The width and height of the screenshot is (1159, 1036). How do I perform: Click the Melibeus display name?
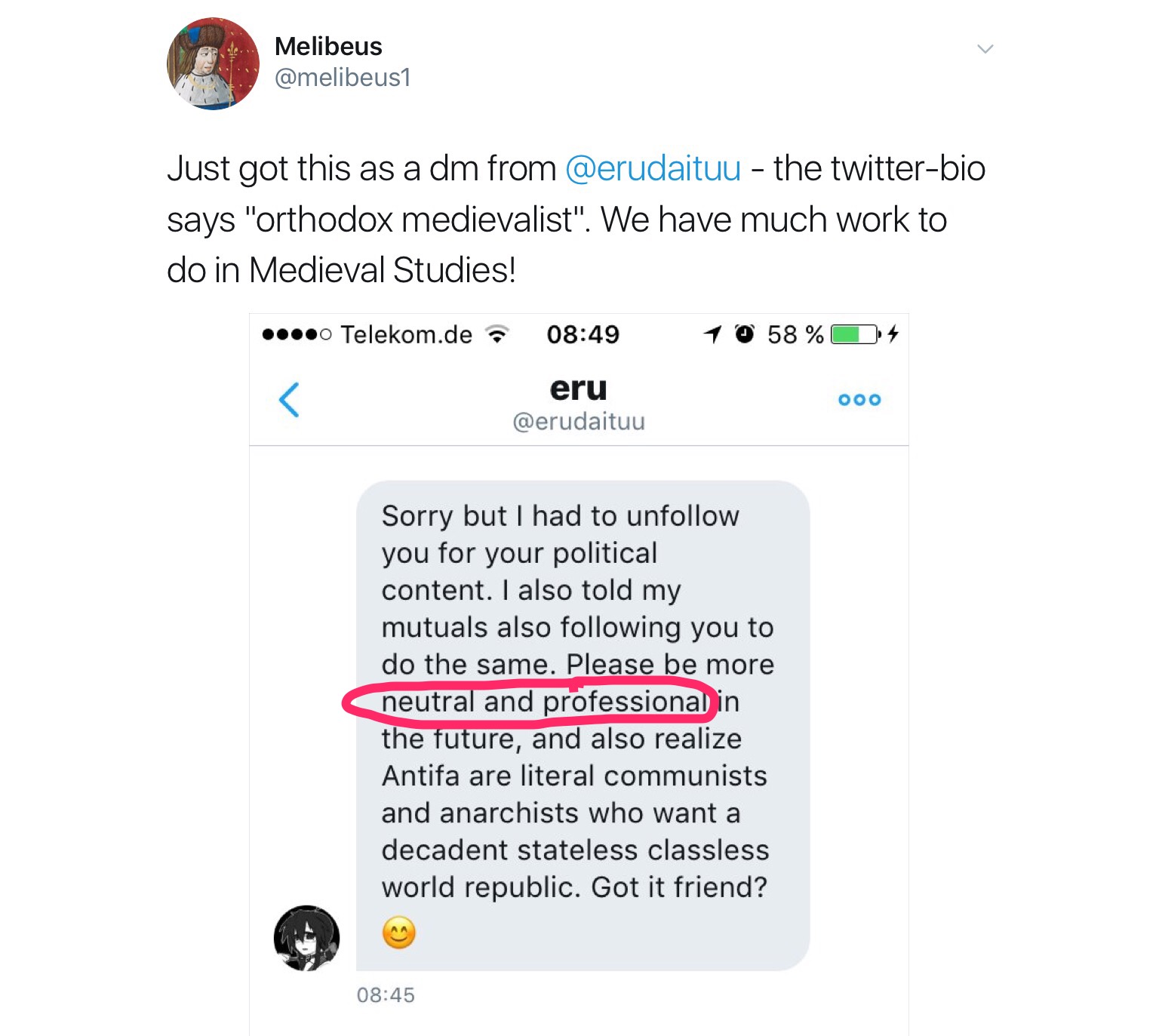pos(328,47)
